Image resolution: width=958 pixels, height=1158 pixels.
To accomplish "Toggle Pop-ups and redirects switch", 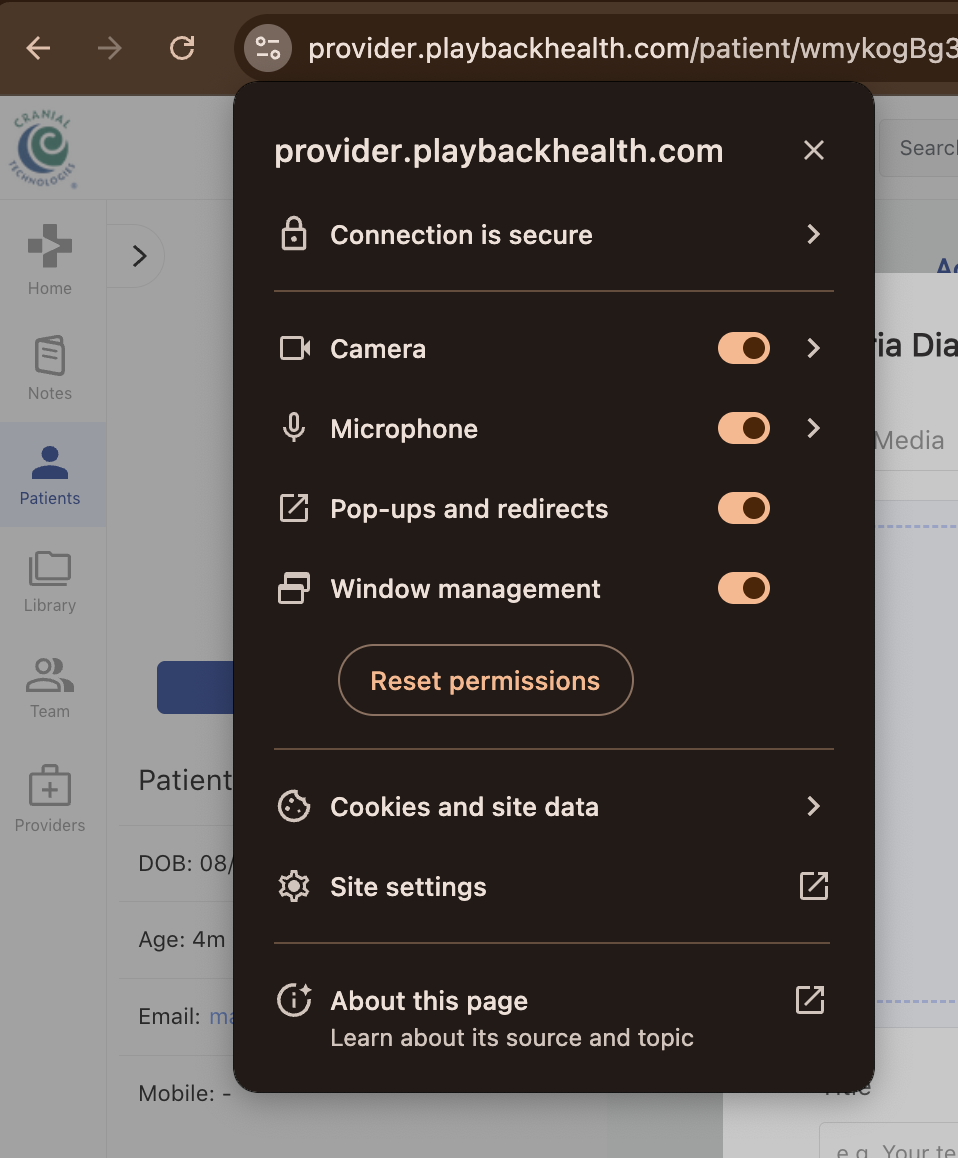I will pyautogui.click(x=744, y=508).
